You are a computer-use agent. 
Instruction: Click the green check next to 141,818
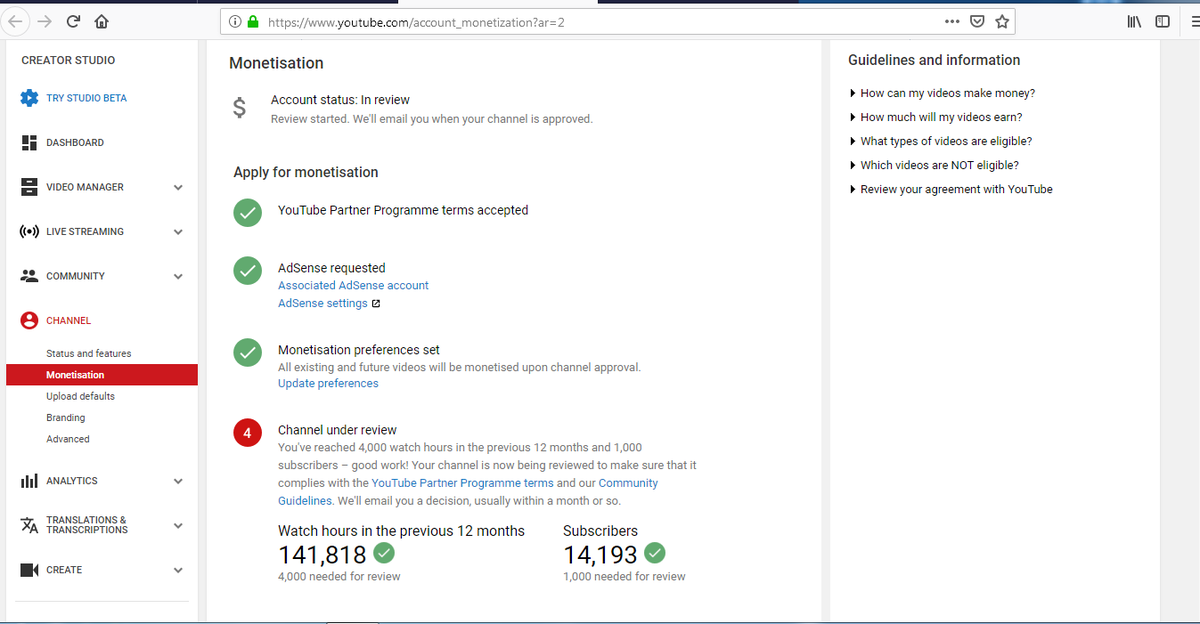click(x=383, y=553)
